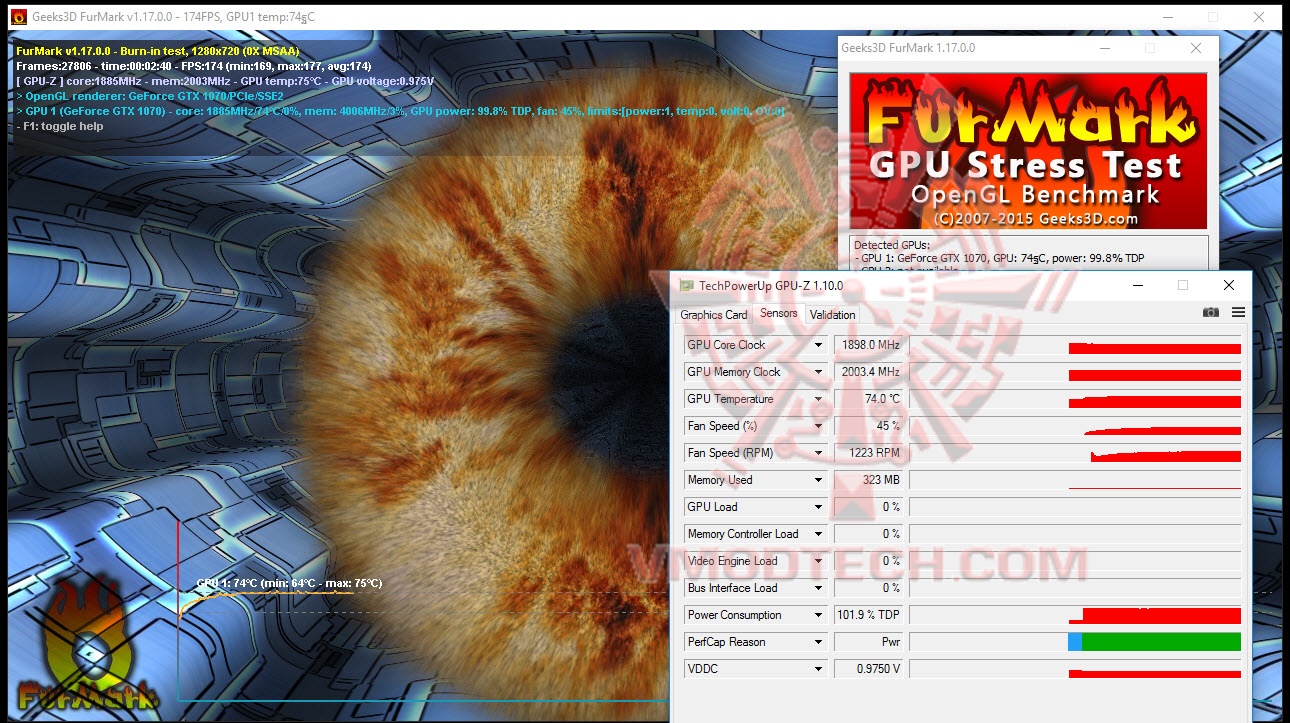Click the Power Consumption history graph
The height and width of the screenshot is (723, 1290).
[1075, 615]
